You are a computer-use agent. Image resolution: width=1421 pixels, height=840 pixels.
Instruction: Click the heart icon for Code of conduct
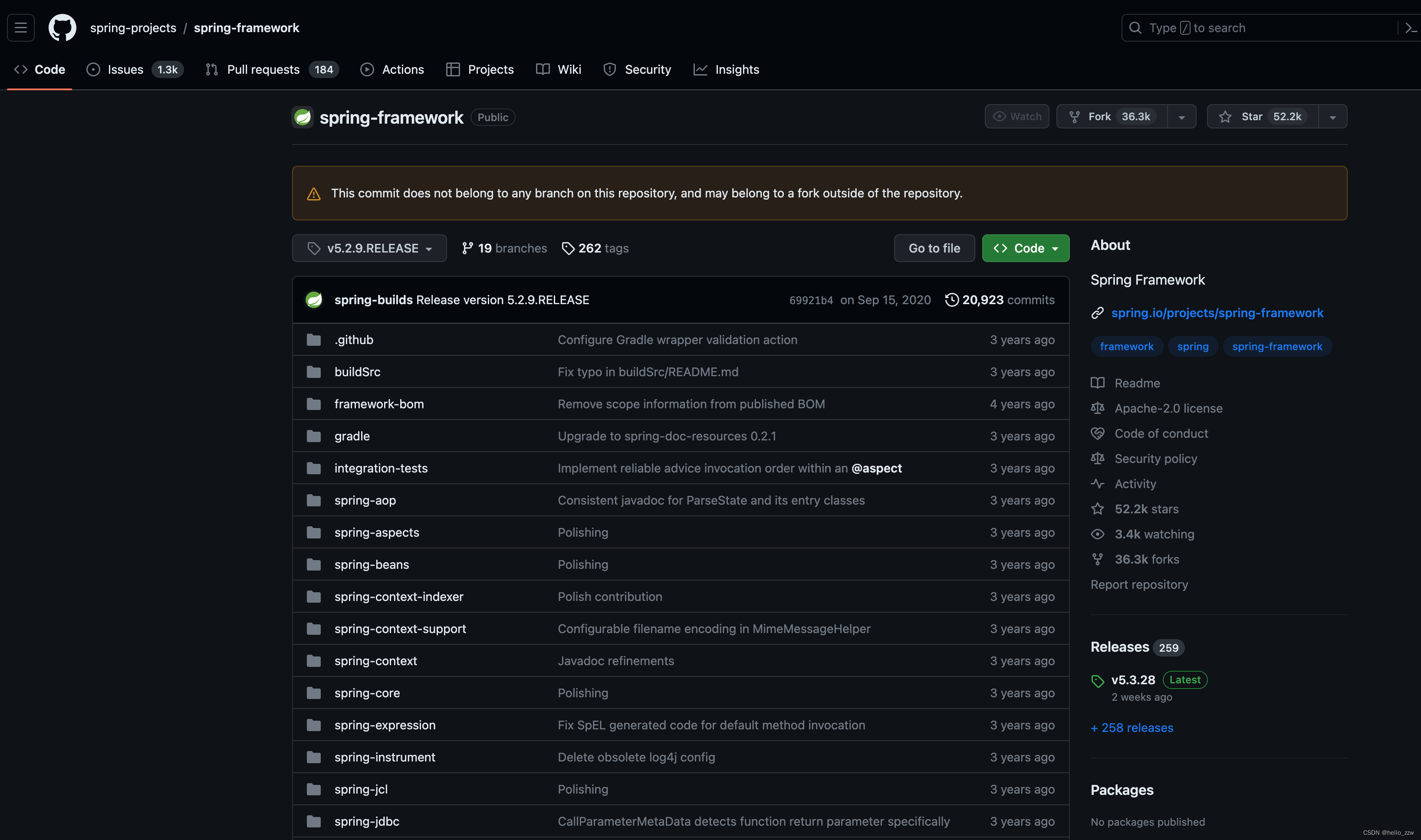1097,433
